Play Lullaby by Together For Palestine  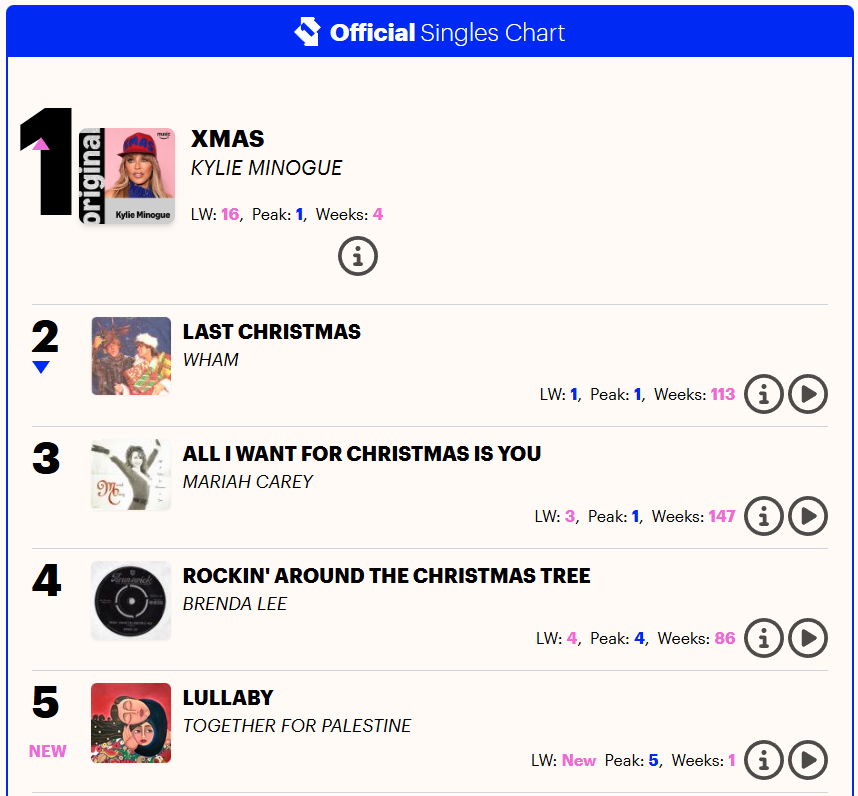point(808,760)
